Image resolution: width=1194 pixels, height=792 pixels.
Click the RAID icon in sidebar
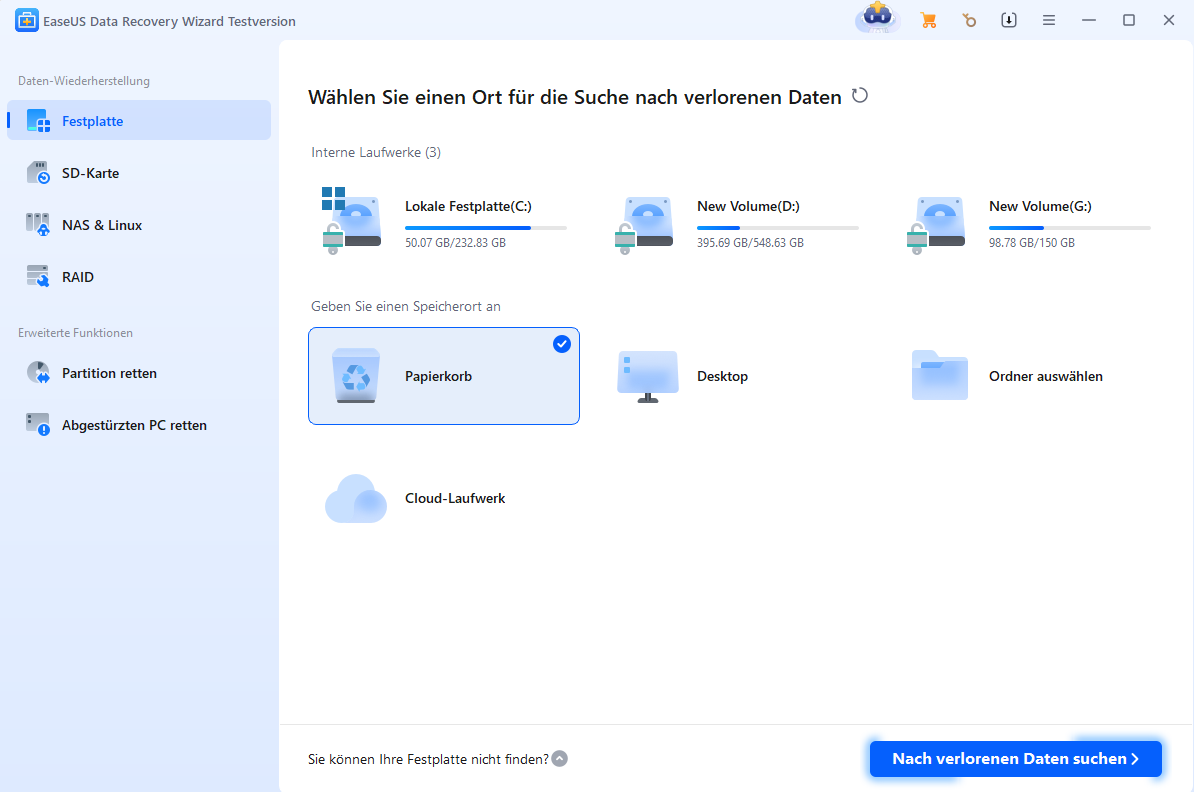tap(38, 276)
